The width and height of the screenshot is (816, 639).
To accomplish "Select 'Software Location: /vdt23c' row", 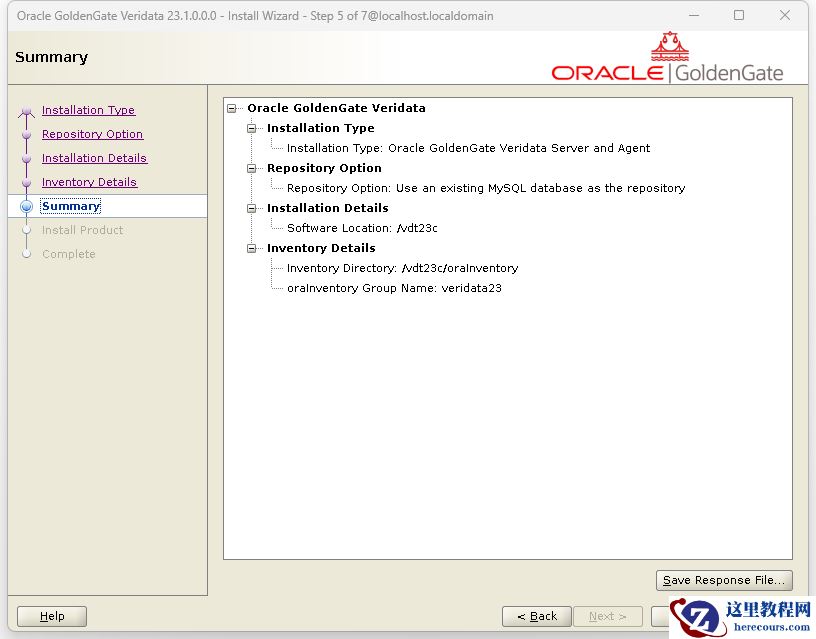I will [x=362, y=228].
